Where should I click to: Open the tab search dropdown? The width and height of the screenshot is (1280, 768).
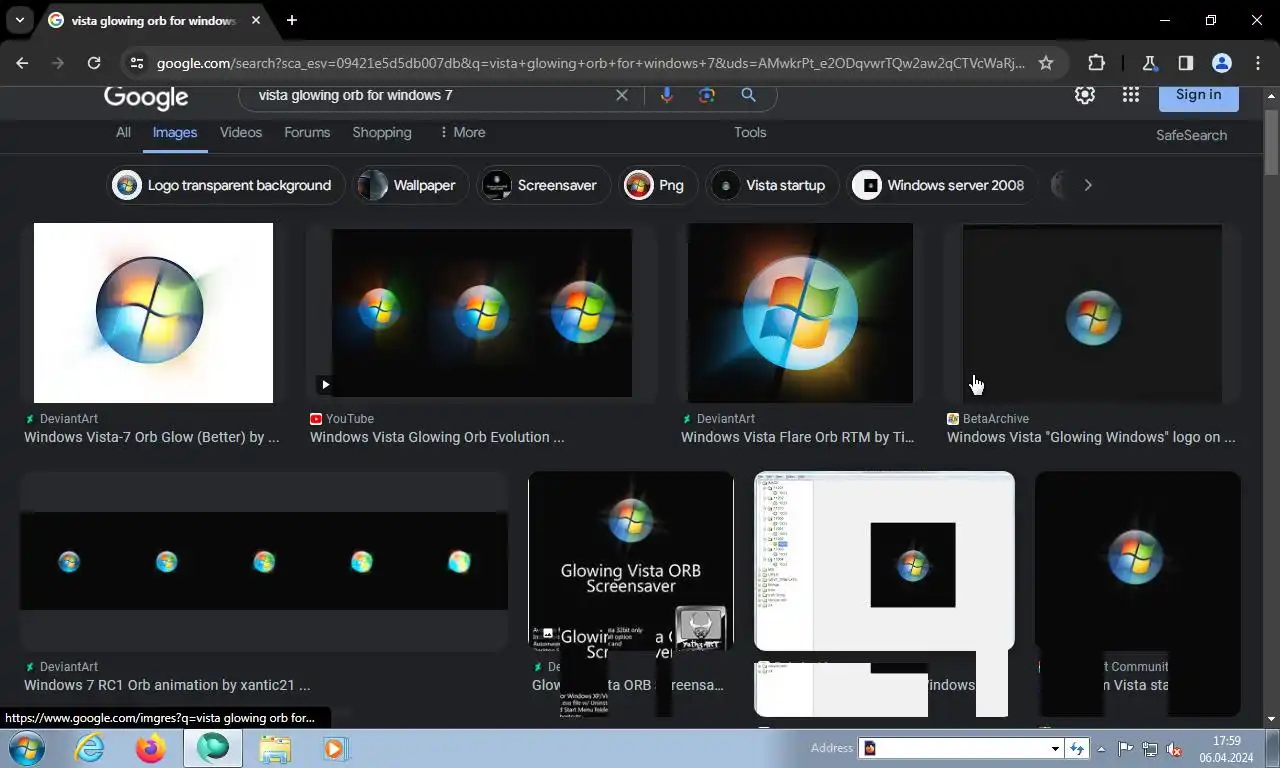19,20
